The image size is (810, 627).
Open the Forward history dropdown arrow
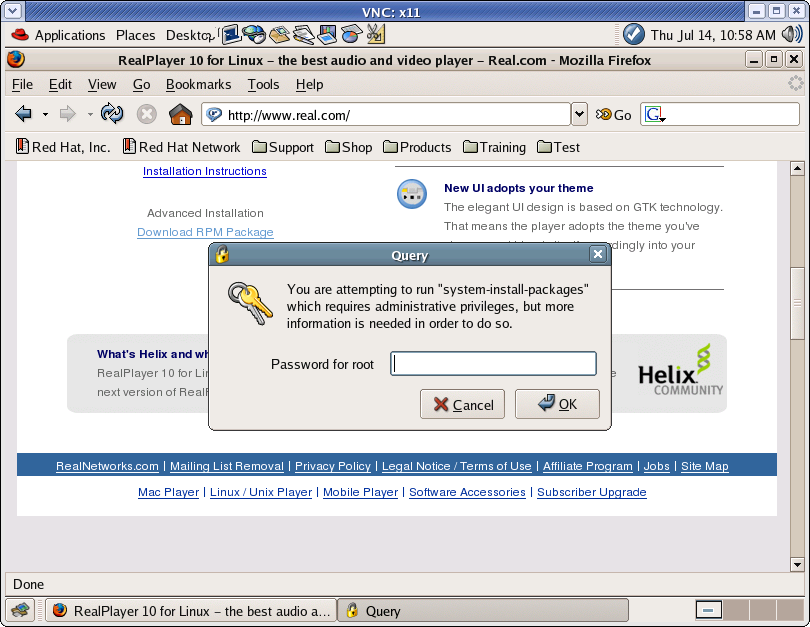point(90,114)
